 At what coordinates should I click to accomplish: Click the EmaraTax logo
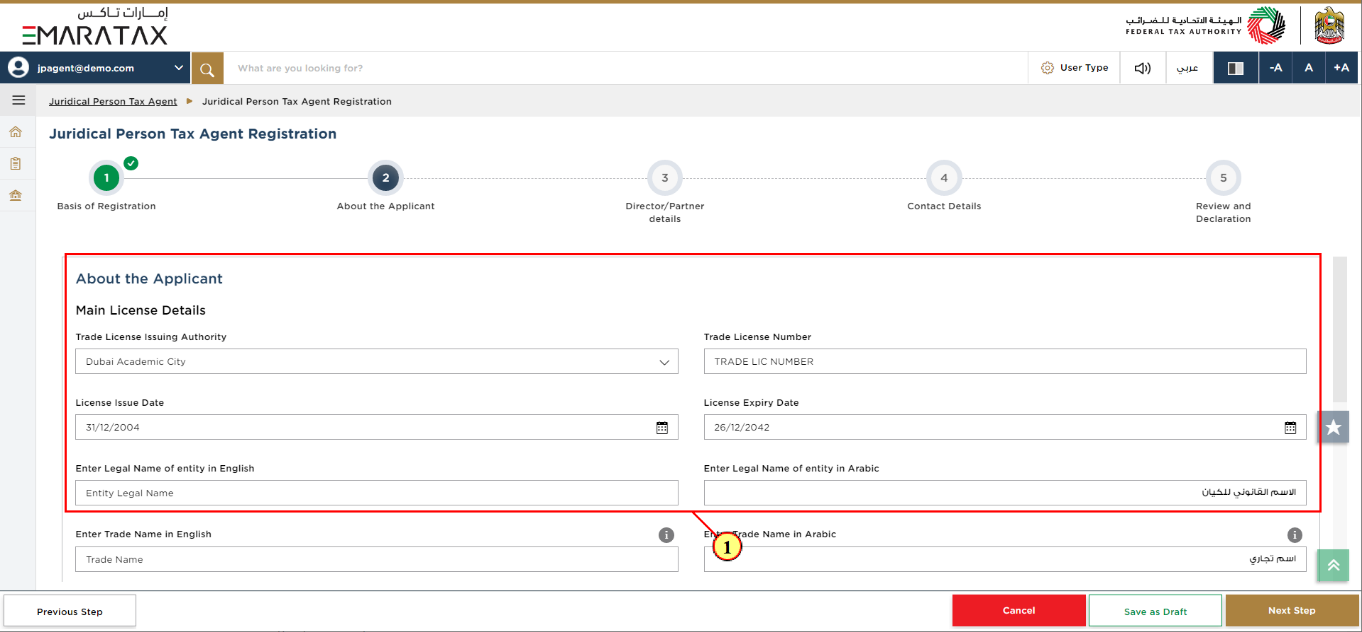[x=95, y=27]
